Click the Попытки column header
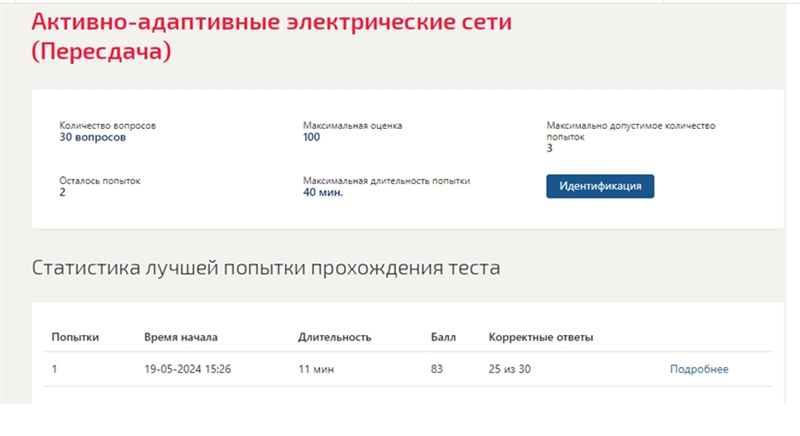 pos(75,337)
